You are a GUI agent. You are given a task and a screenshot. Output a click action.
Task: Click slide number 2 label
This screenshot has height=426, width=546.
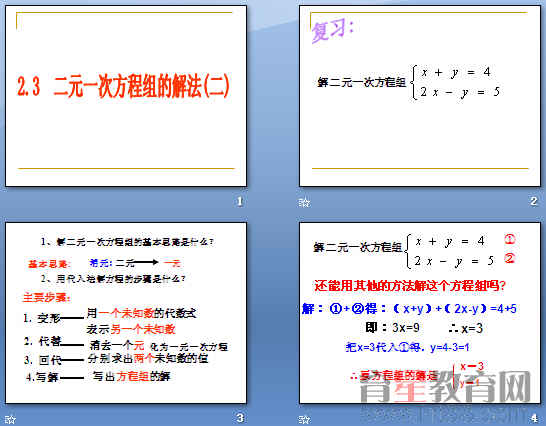(534, 201)
